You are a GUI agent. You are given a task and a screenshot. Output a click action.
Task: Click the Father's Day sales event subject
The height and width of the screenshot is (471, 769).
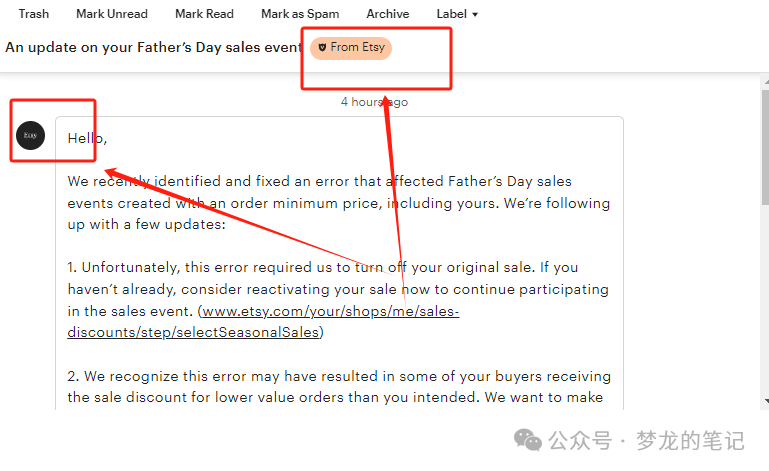tap(153, 48)
